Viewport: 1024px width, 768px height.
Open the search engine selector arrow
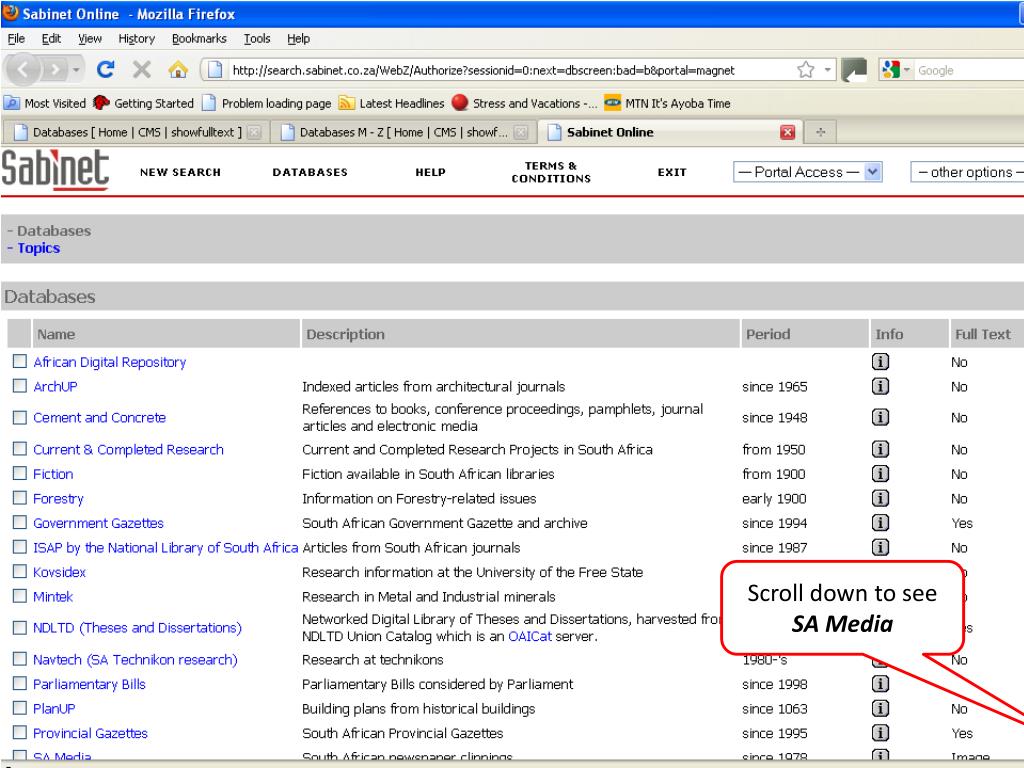906,69
